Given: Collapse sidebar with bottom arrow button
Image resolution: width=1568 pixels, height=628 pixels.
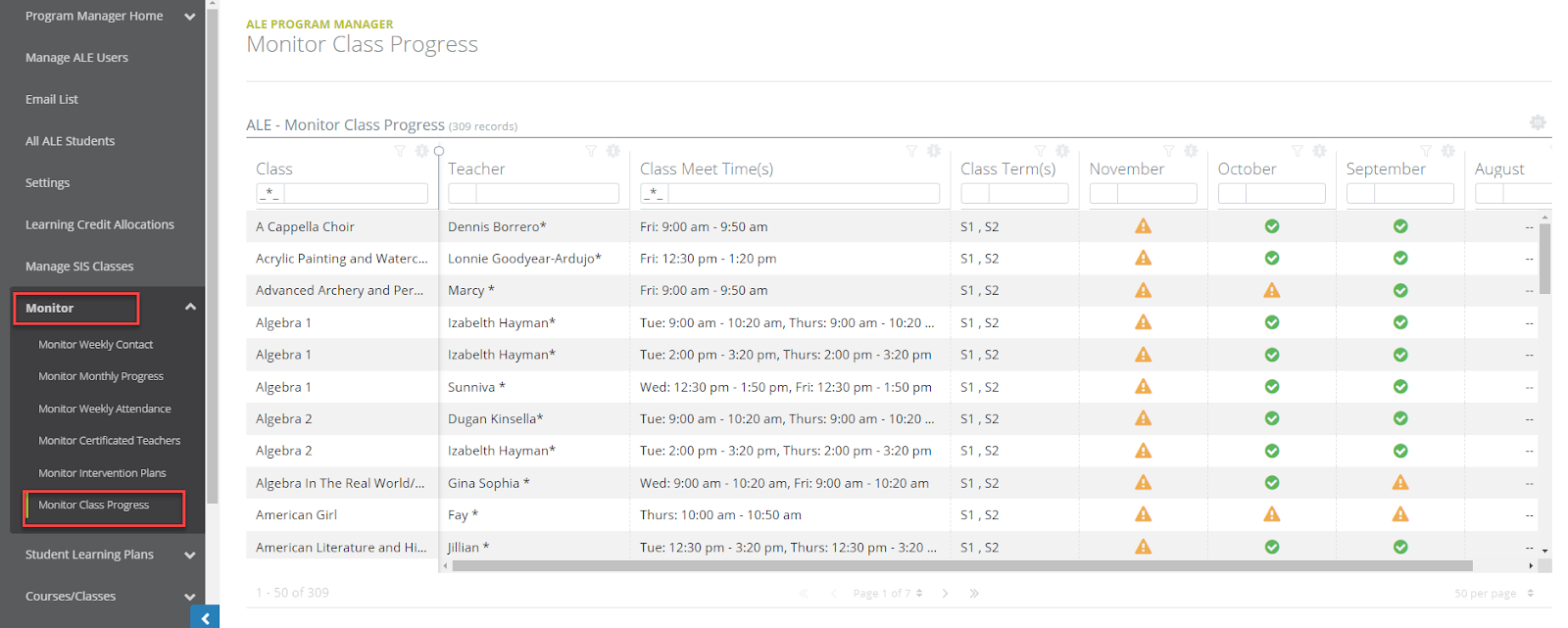Looking at the screenshot, I should pos(205,617).
